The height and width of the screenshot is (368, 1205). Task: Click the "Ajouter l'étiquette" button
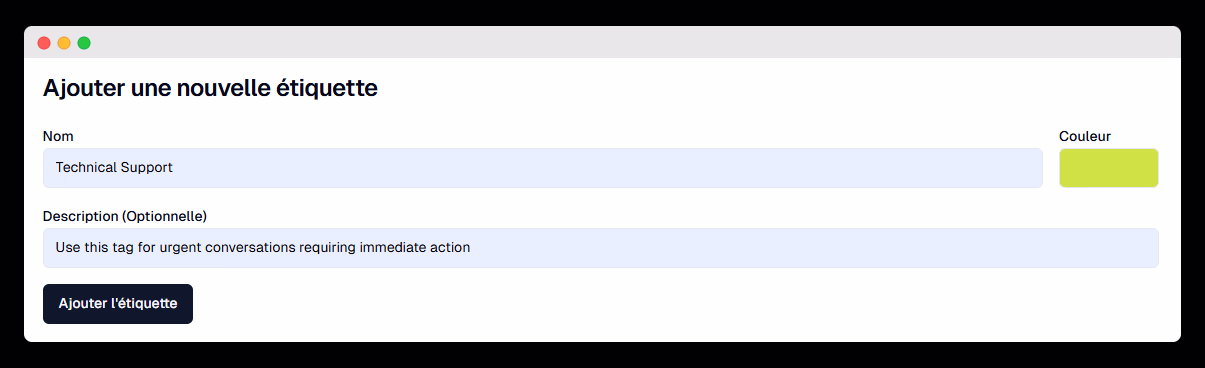pyautogui.click(x=118, y=304)
